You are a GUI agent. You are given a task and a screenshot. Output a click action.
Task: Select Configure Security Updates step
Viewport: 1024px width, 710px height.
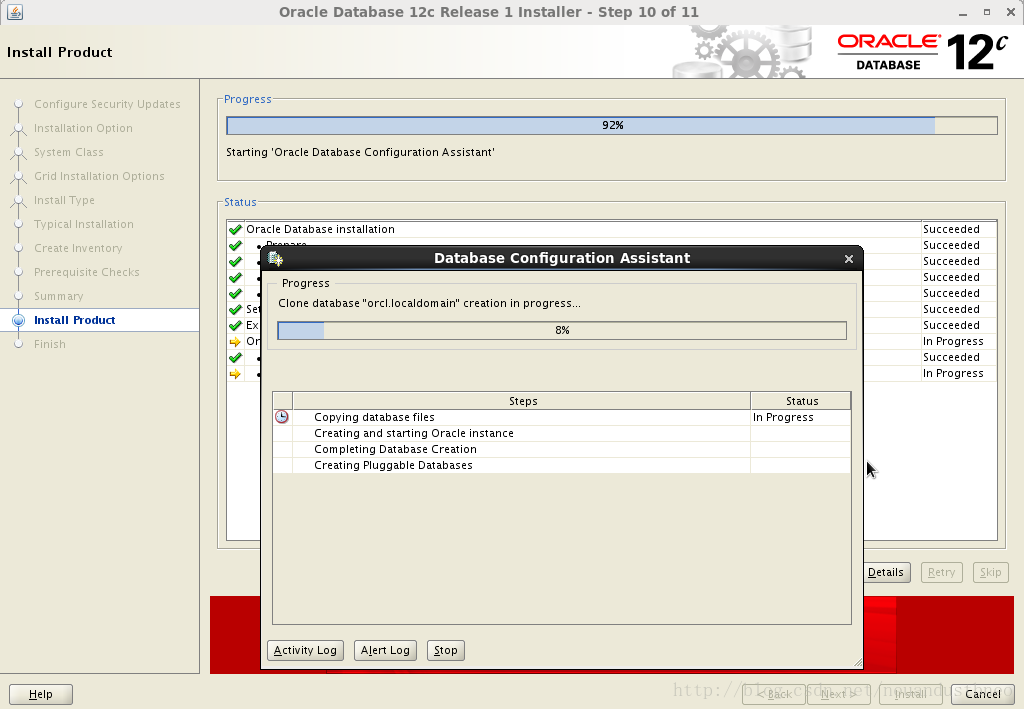click(x=107, y=104)
